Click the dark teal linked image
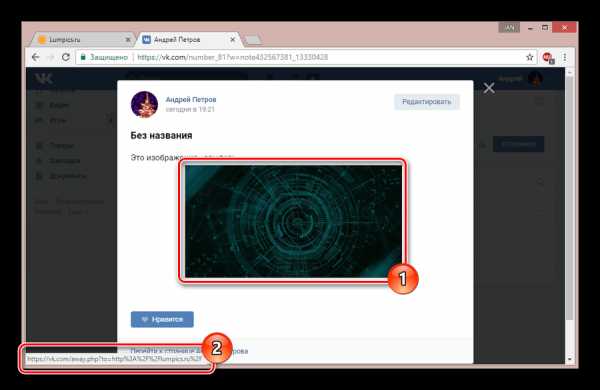 (293, 221)
